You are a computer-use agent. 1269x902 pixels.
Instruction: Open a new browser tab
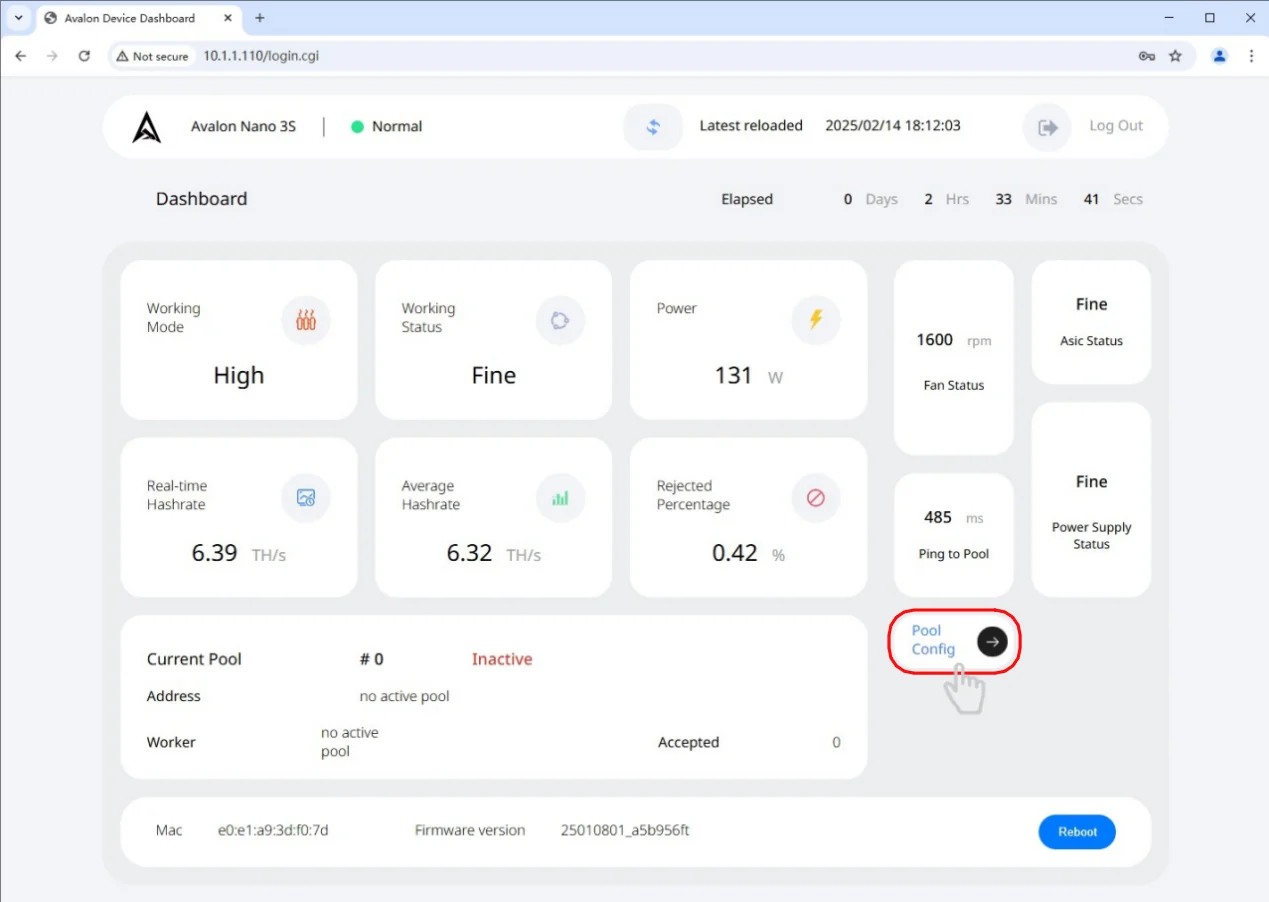tap(260, 18)
